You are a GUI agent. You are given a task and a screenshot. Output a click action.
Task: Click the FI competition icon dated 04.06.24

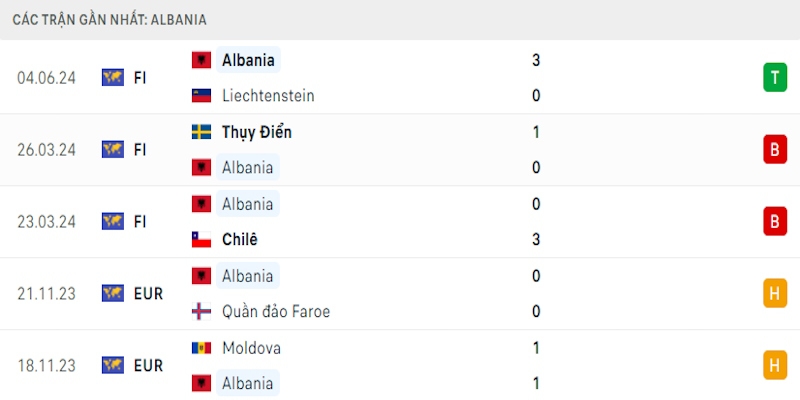(x=113, y=77)
